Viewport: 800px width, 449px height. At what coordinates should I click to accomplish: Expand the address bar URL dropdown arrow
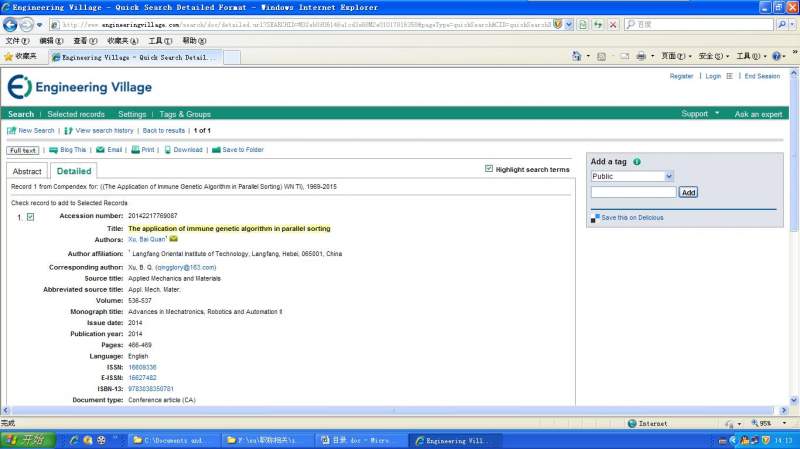pyautogui.click(x=569, y=24)
